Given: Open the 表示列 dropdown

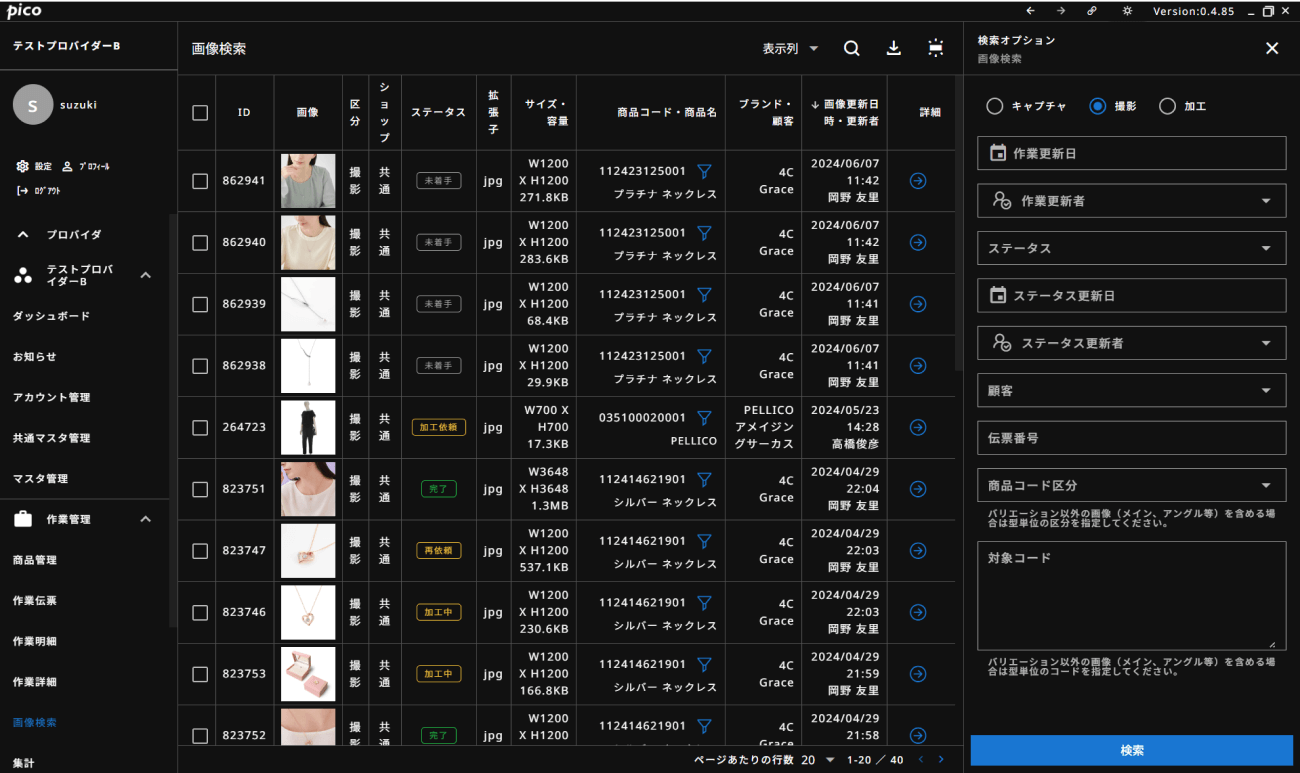Looking at the screenshot, I should 790,48.
